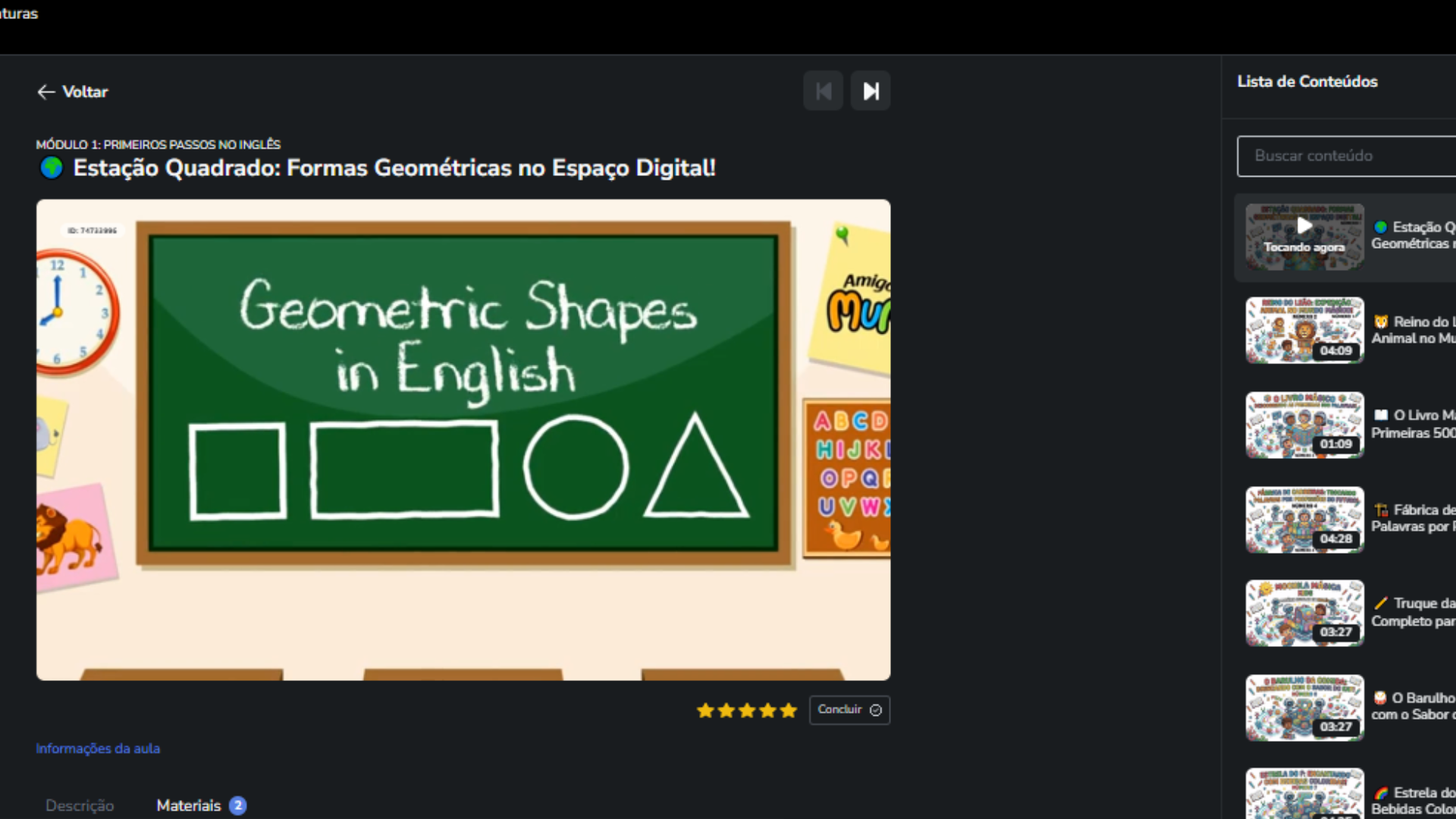This screenshot has width=1456, height=819.
Task: Select the O Barulho list title
Action: [x=1414, y=706]
